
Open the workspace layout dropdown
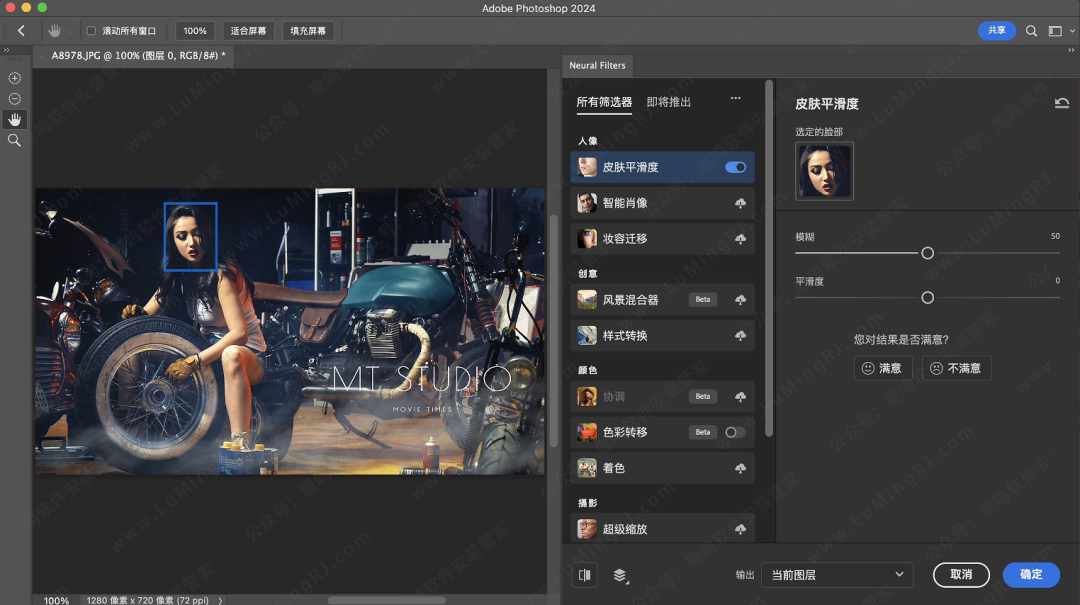tap(1058, 31)
